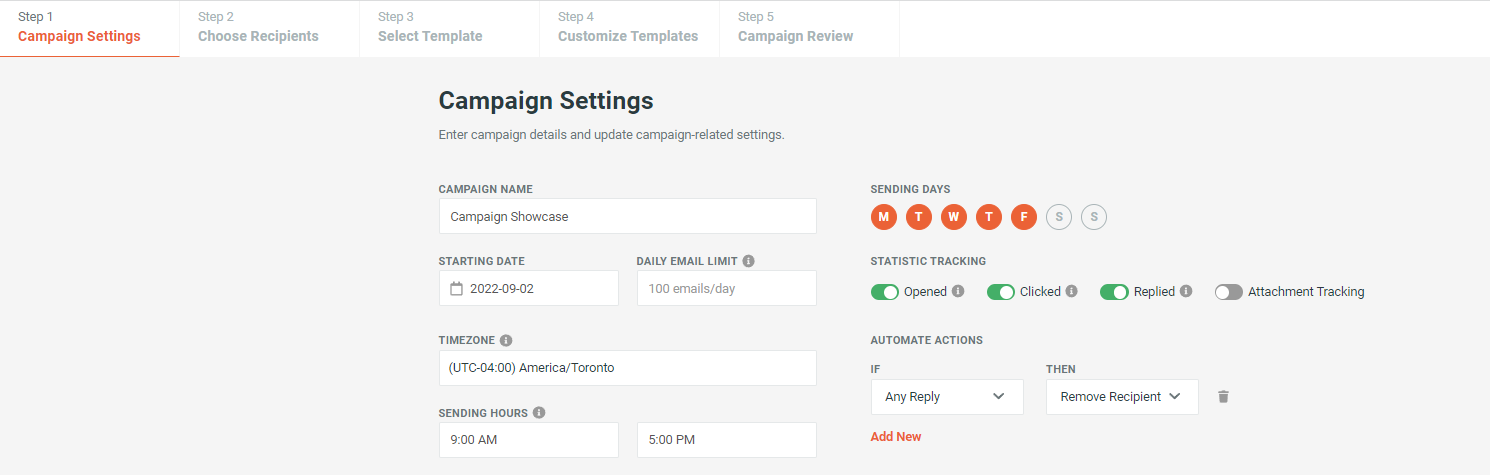Toggle Wednesday sending day
The width and height of the screenshot is (1490, 475).
[954, 217]
